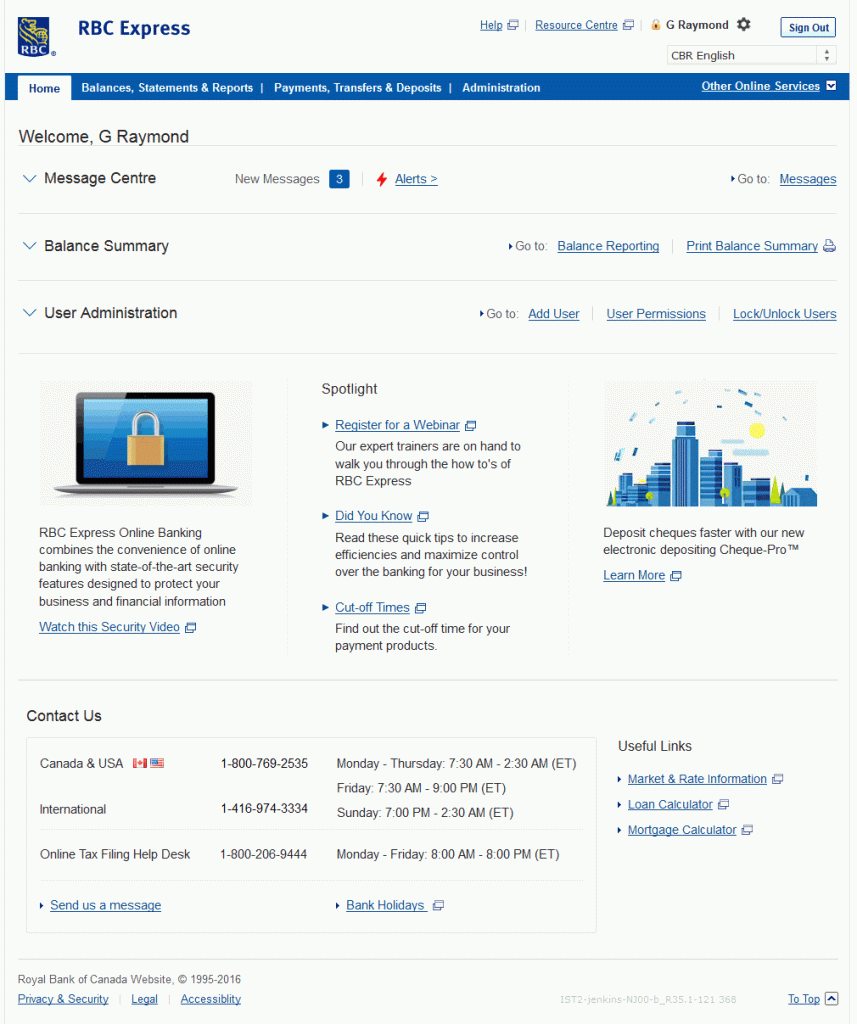Open Register for a Webinar link
857x1024 pixels.
(x=397, y=425)
